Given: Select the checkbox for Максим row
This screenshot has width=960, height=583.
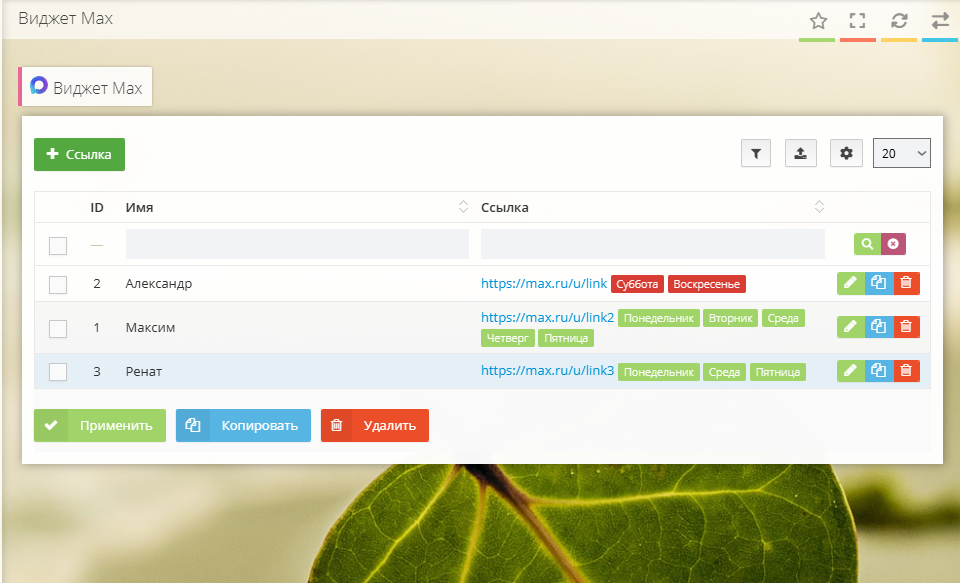Looking at the screenshot, I should [x=58, y=328].
